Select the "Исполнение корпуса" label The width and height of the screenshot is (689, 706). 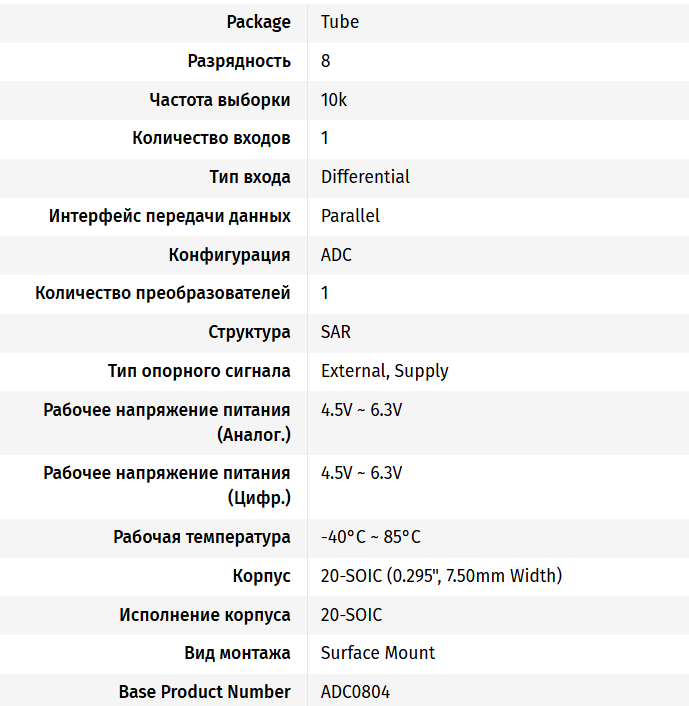[205, 615]
